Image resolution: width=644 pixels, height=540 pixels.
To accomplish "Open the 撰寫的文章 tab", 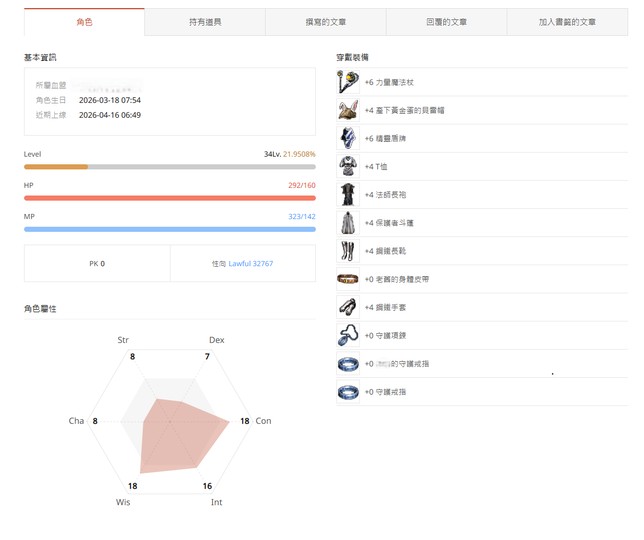I will coord(326,22).
